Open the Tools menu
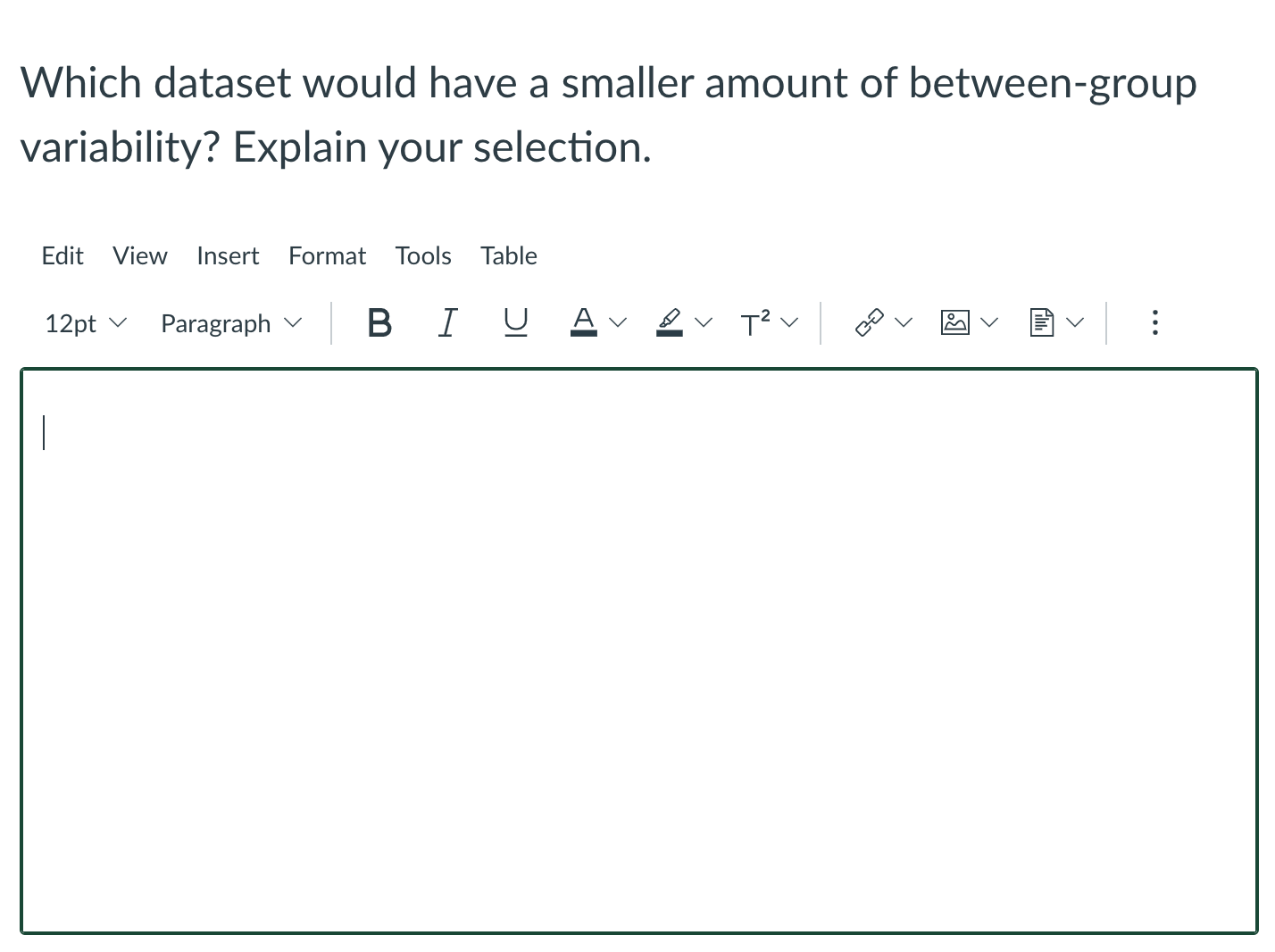 point(423,255)
